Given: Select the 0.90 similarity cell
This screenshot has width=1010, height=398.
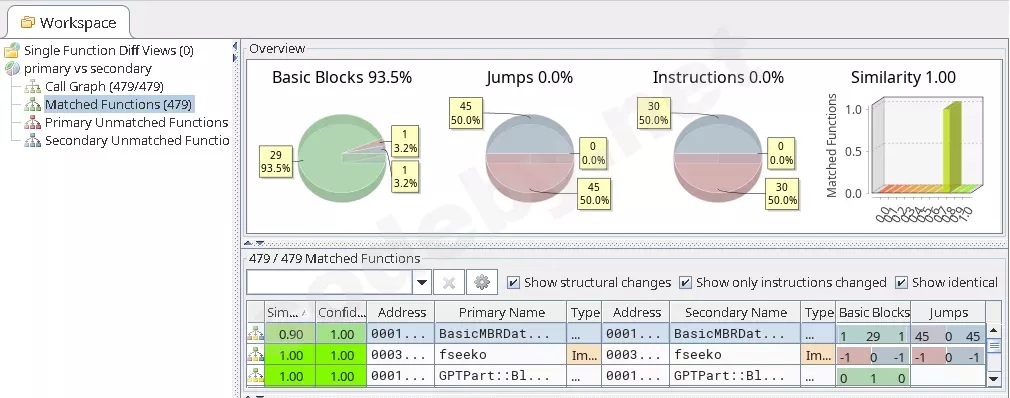Looking at the screenshot, I should (290, 334).
